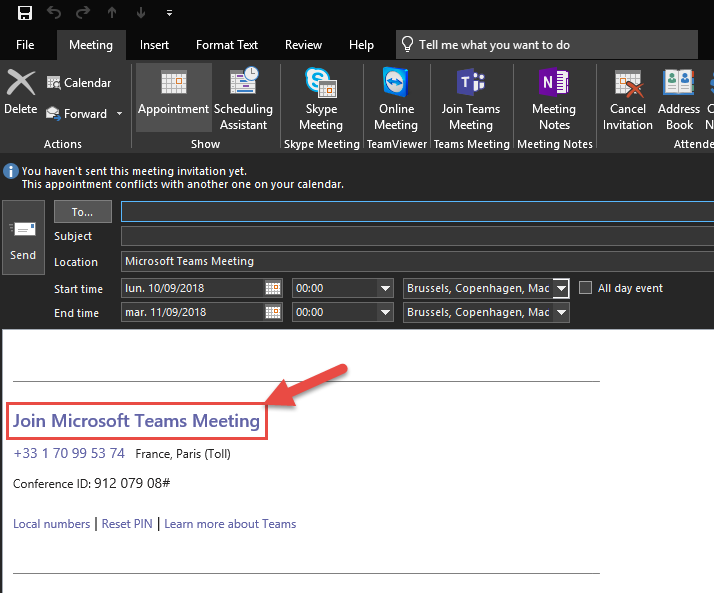Image resolution: width=714 pixels, height=593 pixels.
Task: Expand the Start time zone dropdown
Action: point(561,288)
